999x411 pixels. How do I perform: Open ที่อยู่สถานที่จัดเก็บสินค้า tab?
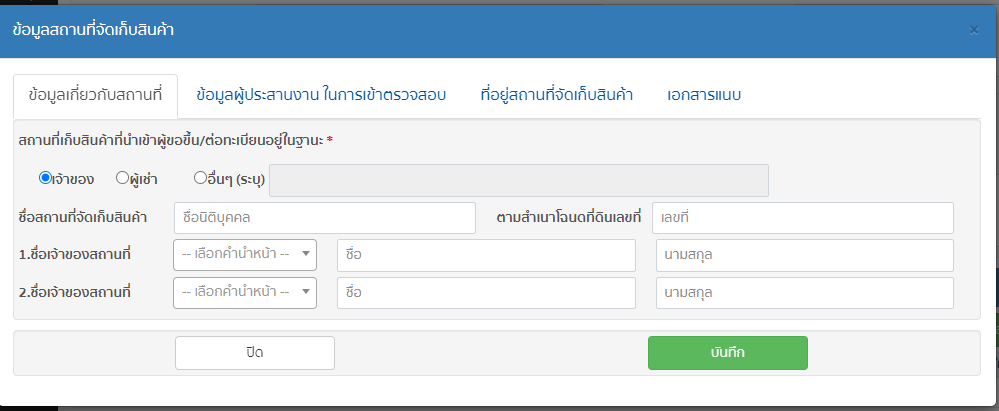[x=556, y=96]
